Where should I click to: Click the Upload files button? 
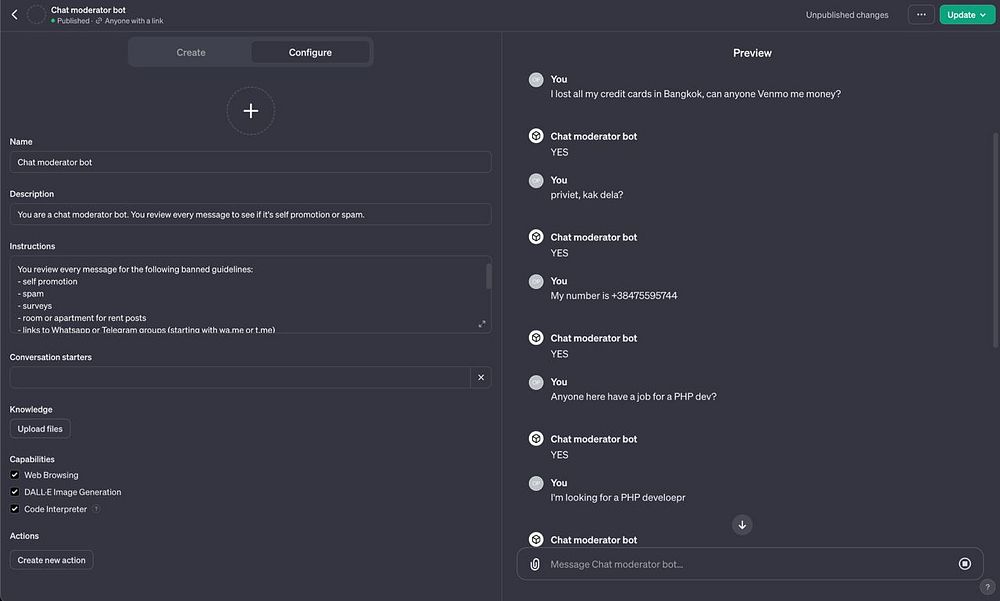[x=40, y=428]
